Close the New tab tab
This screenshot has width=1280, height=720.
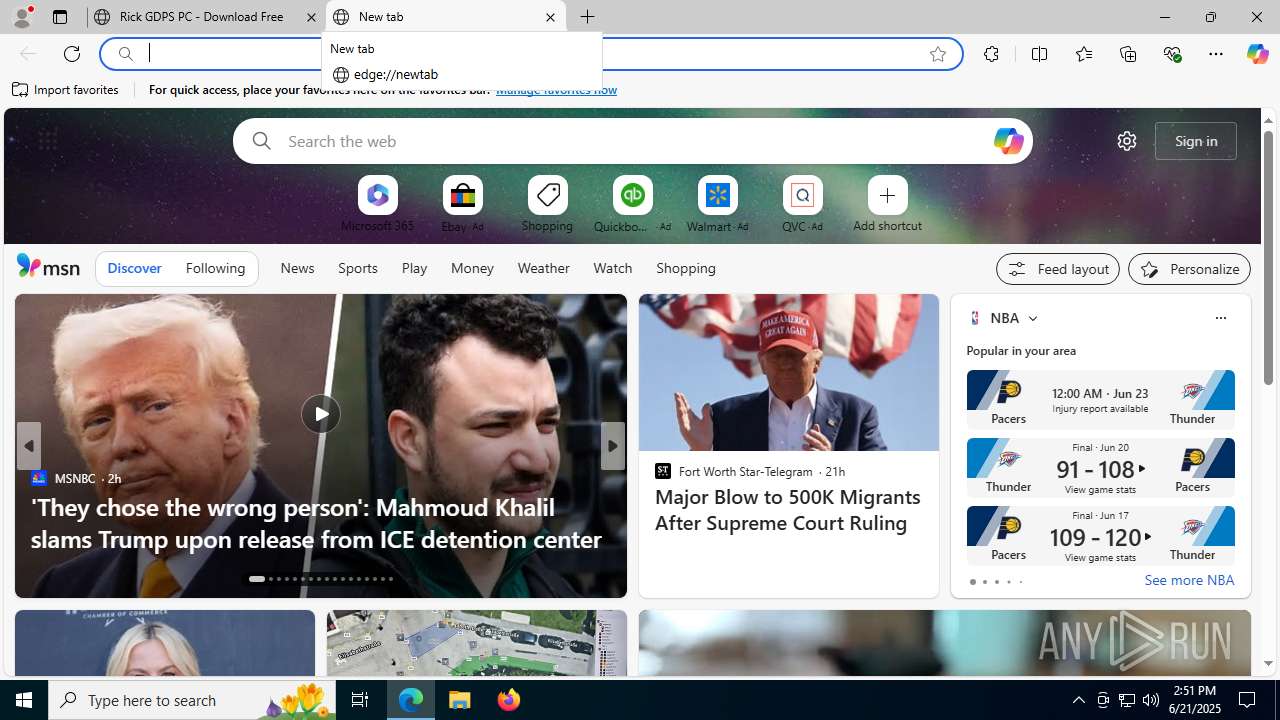tap(550, 17)
